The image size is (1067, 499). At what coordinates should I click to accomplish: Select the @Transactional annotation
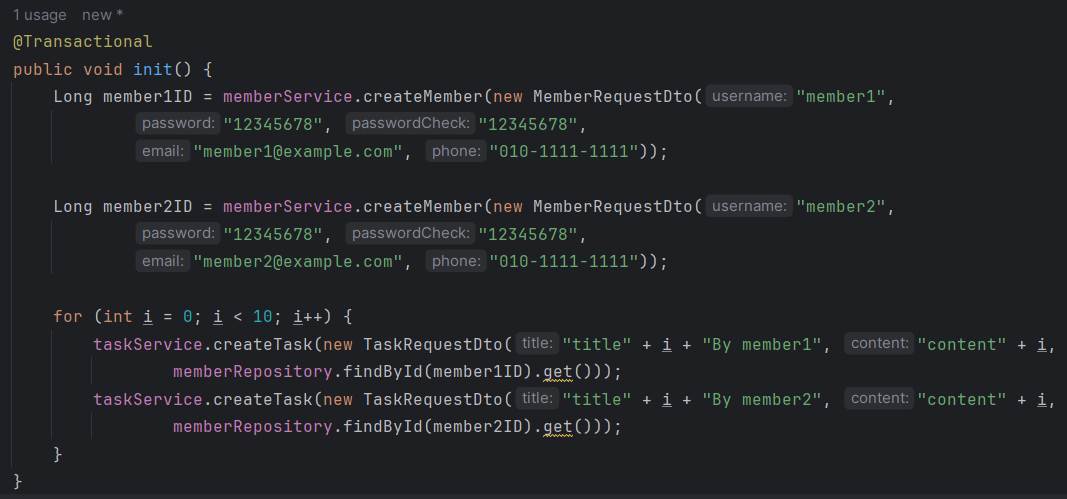[x=82, y=42]
